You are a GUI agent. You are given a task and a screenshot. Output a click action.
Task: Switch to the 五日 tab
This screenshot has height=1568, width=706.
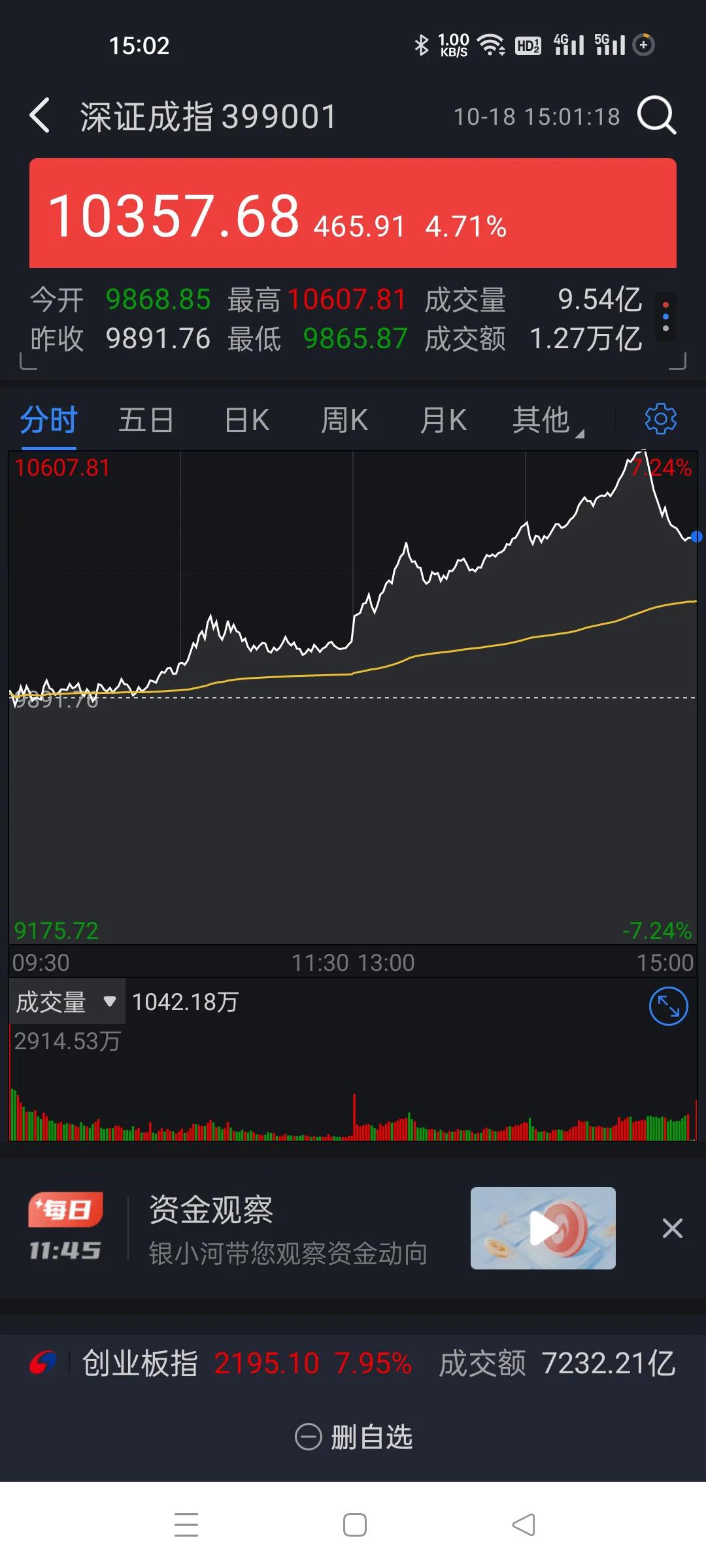tap(146, 419)
